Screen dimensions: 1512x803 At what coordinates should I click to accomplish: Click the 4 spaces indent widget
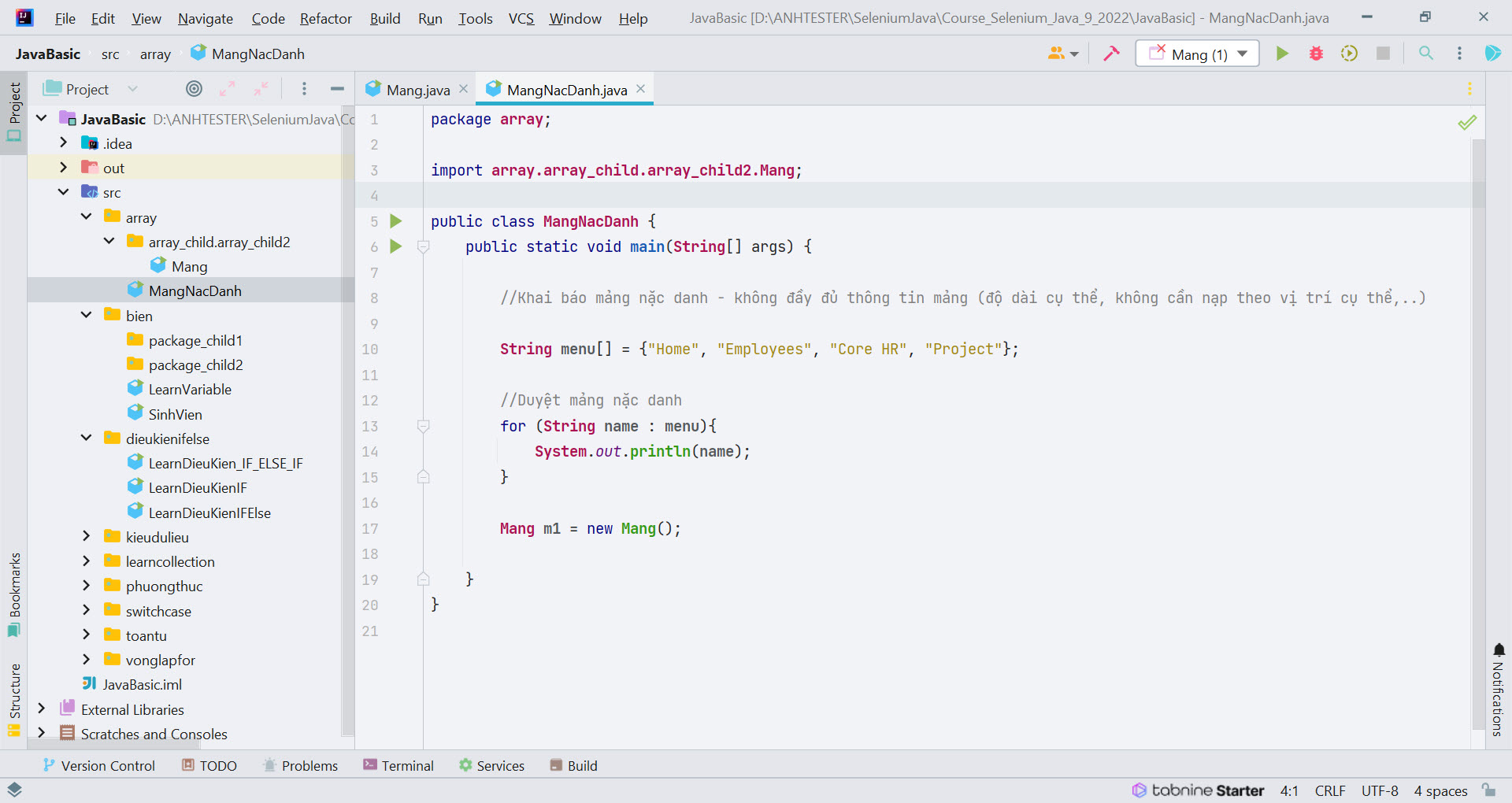1440,790
